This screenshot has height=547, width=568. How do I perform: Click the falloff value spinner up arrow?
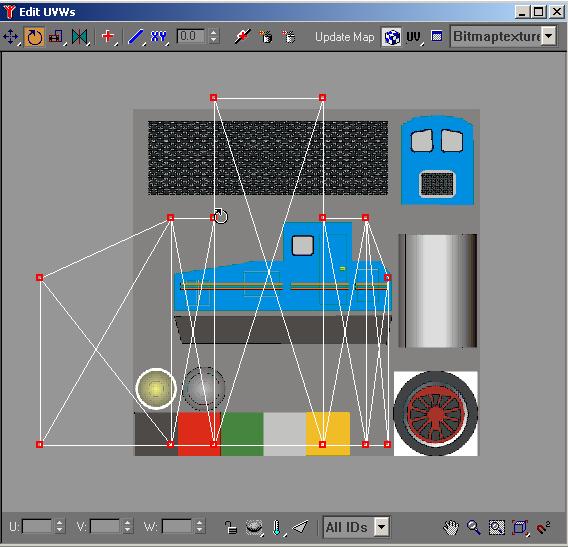point(214,33)
